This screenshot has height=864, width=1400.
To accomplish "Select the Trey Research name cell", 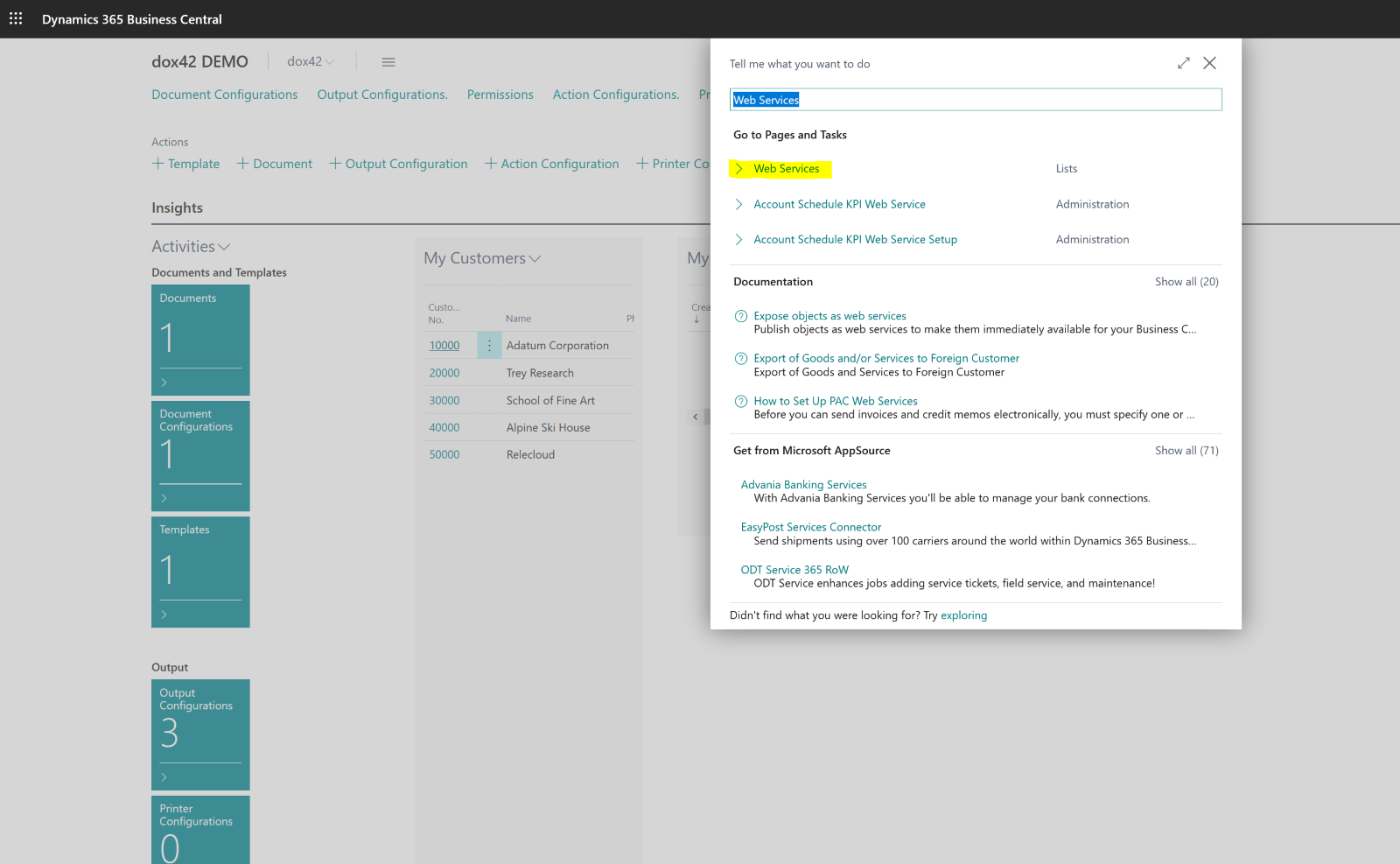I will coord(540,373).
